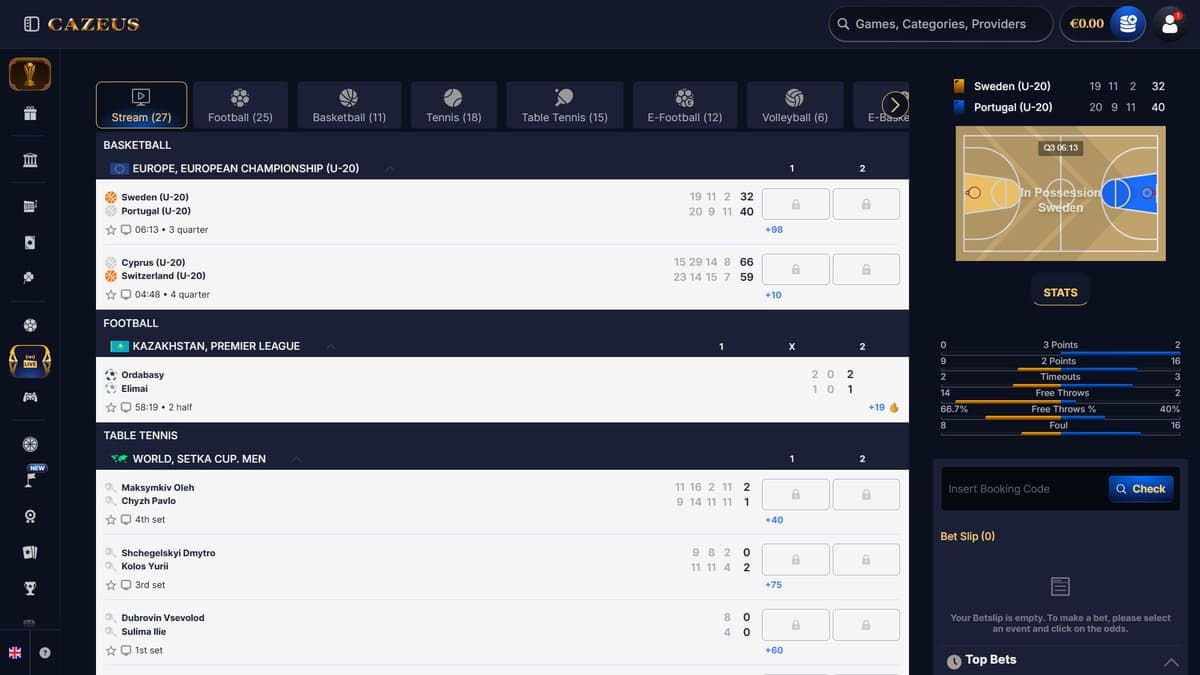Toggle the sidebar menu icon beside CAZEUS logo
Viewport: 1200px width, 675px height.
(x=31, y=24)
